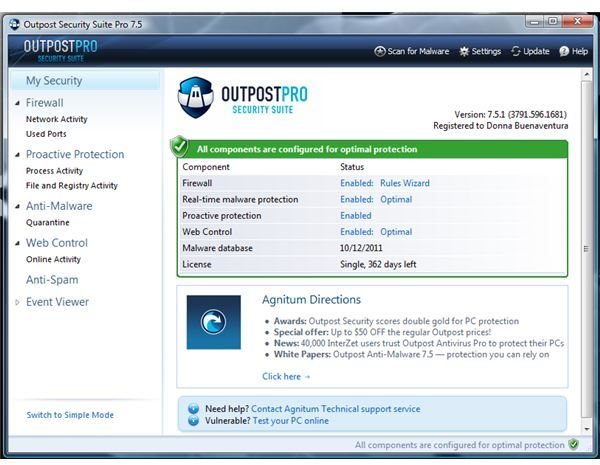
Task: Click the Help question mark icon
Action: point(564,51)
